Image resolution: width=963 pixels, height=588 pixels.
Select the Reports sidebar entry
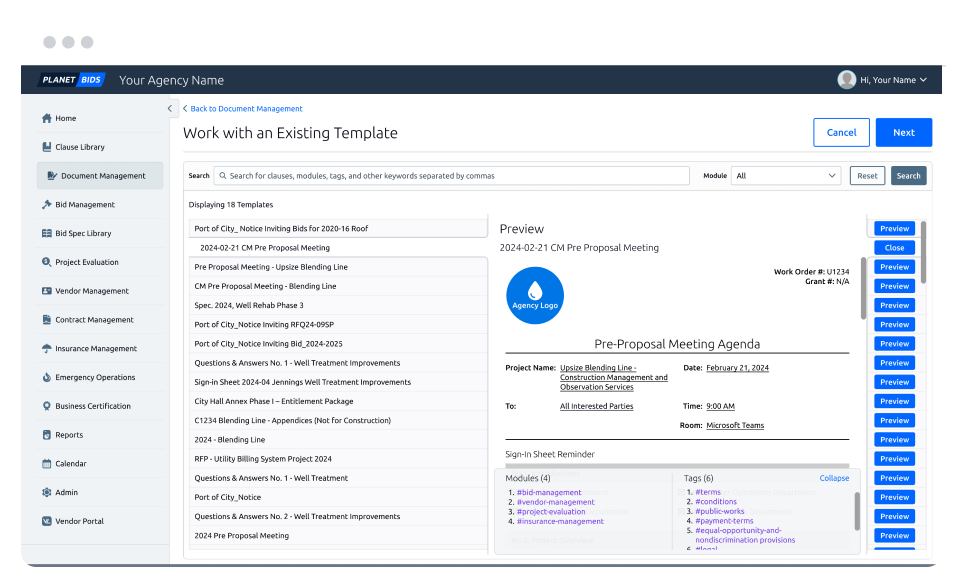[68, 434]
